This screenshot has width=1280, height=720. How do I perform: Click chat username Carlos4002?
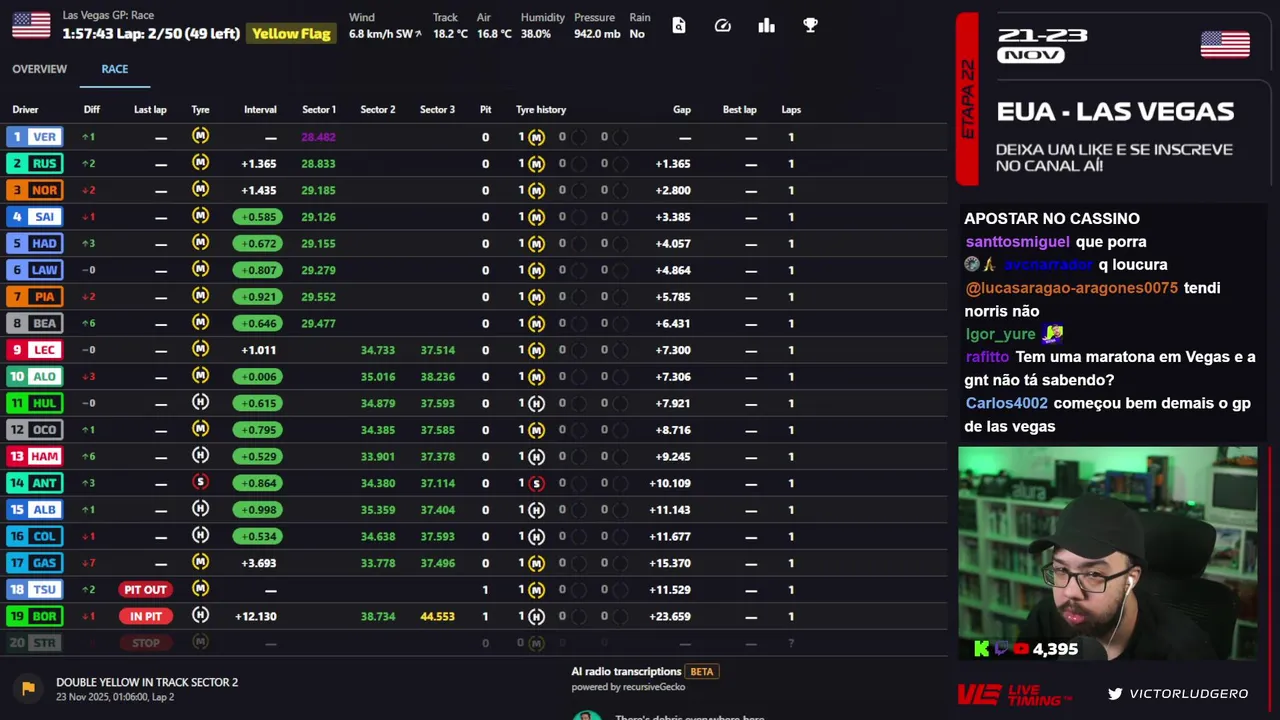click(x=1007, y=403)
